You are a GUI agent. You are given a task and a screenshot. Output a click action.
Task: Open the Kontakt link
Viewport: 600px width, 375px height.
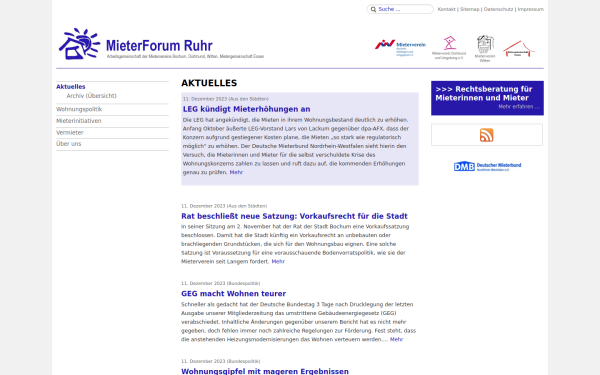pos(446,9)
